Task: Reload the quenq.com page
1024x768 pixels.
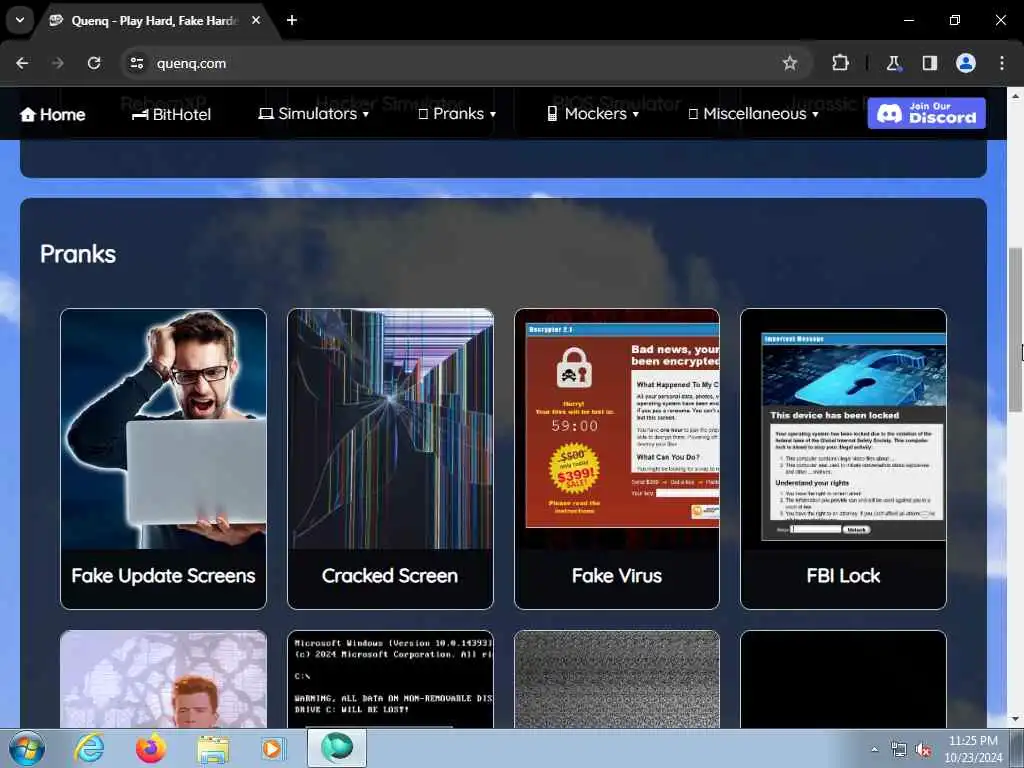Action: (x=94, y=63)
